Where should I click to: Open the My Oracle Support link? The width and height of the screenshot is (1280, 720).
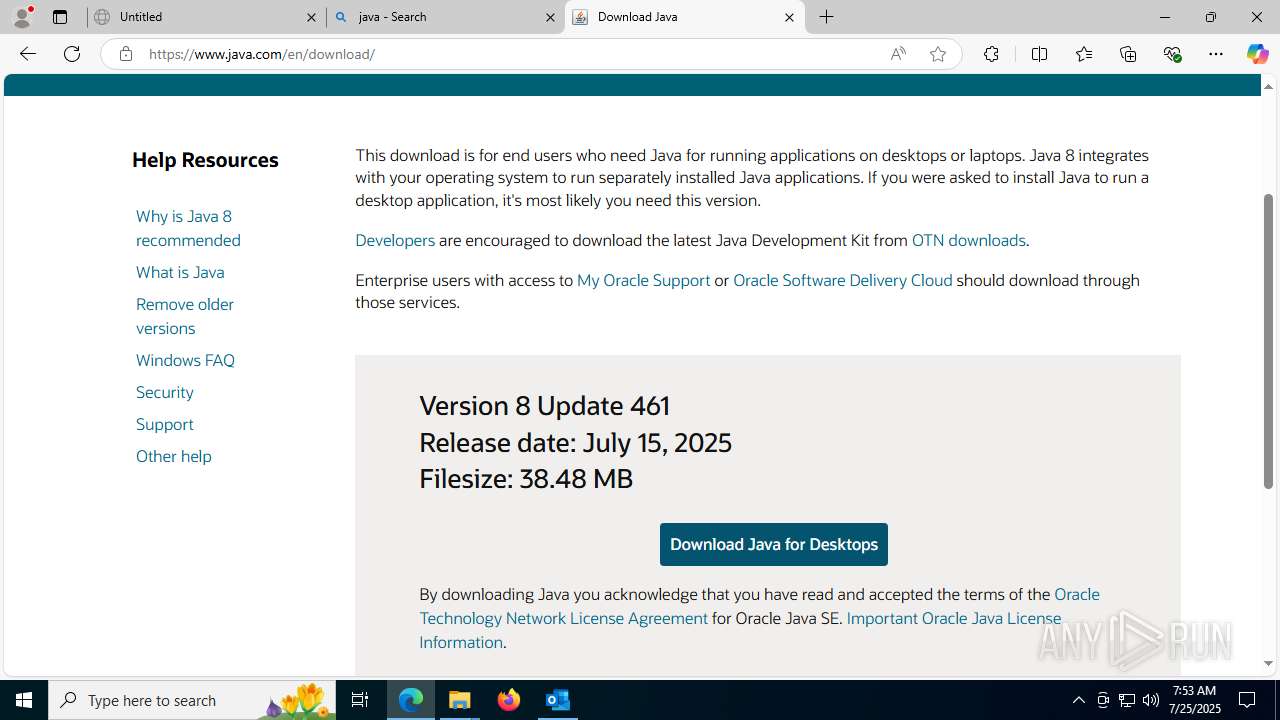pyautogui.click(x=643, y=280)
